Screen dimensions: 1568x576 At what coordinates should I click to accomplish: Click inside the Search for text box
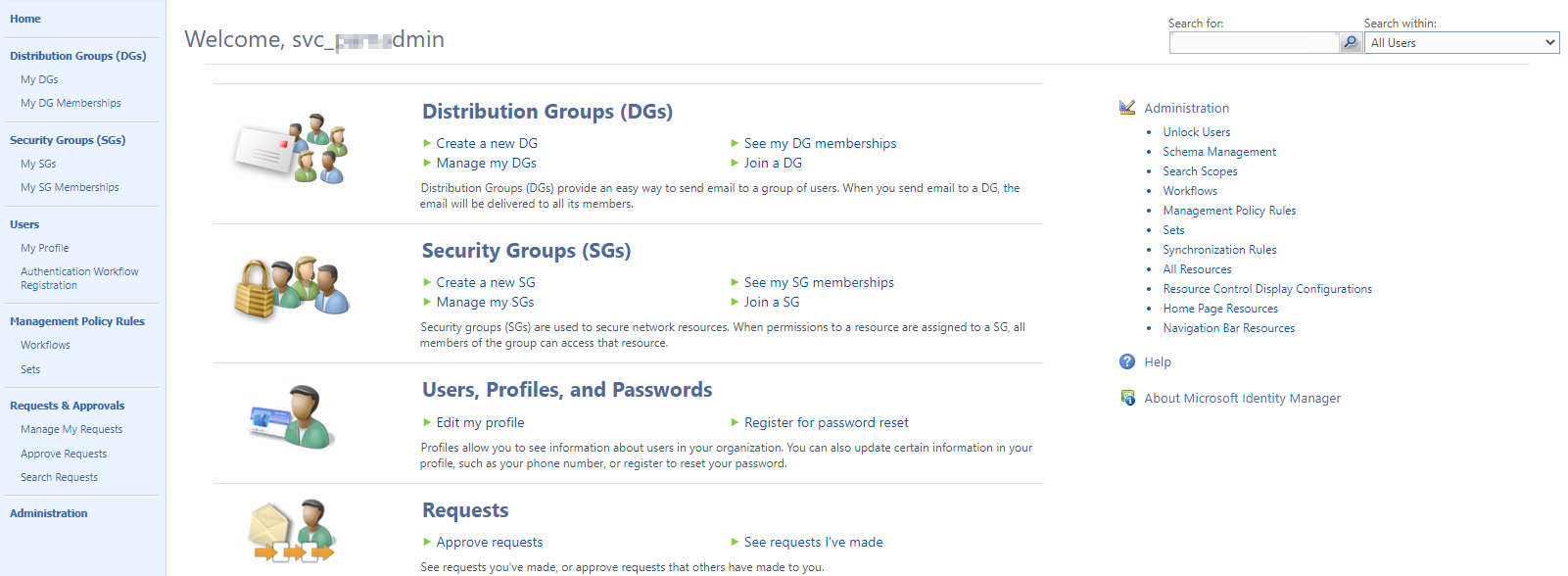(x=1253, y=42)
